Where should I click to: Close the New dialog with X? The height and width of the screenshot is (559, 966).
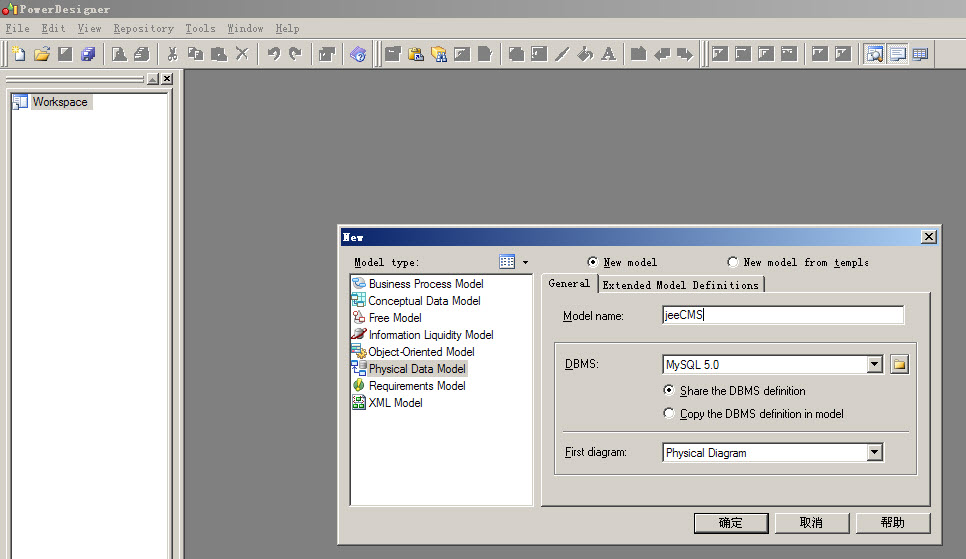pyautogui.click(x=929, y=237)
